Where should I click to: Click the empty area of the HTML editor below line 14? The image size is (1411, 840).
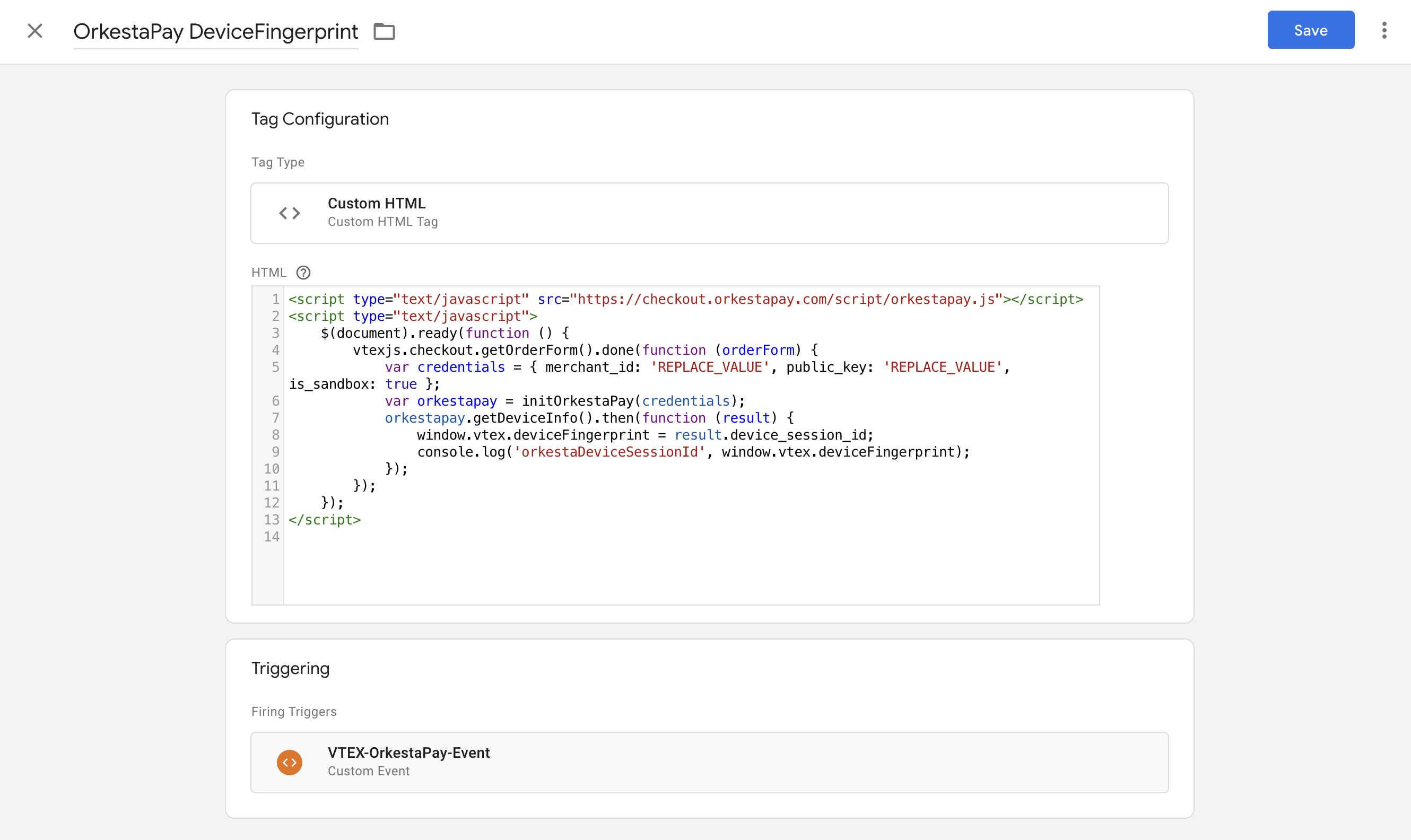[x=691, y=574]
